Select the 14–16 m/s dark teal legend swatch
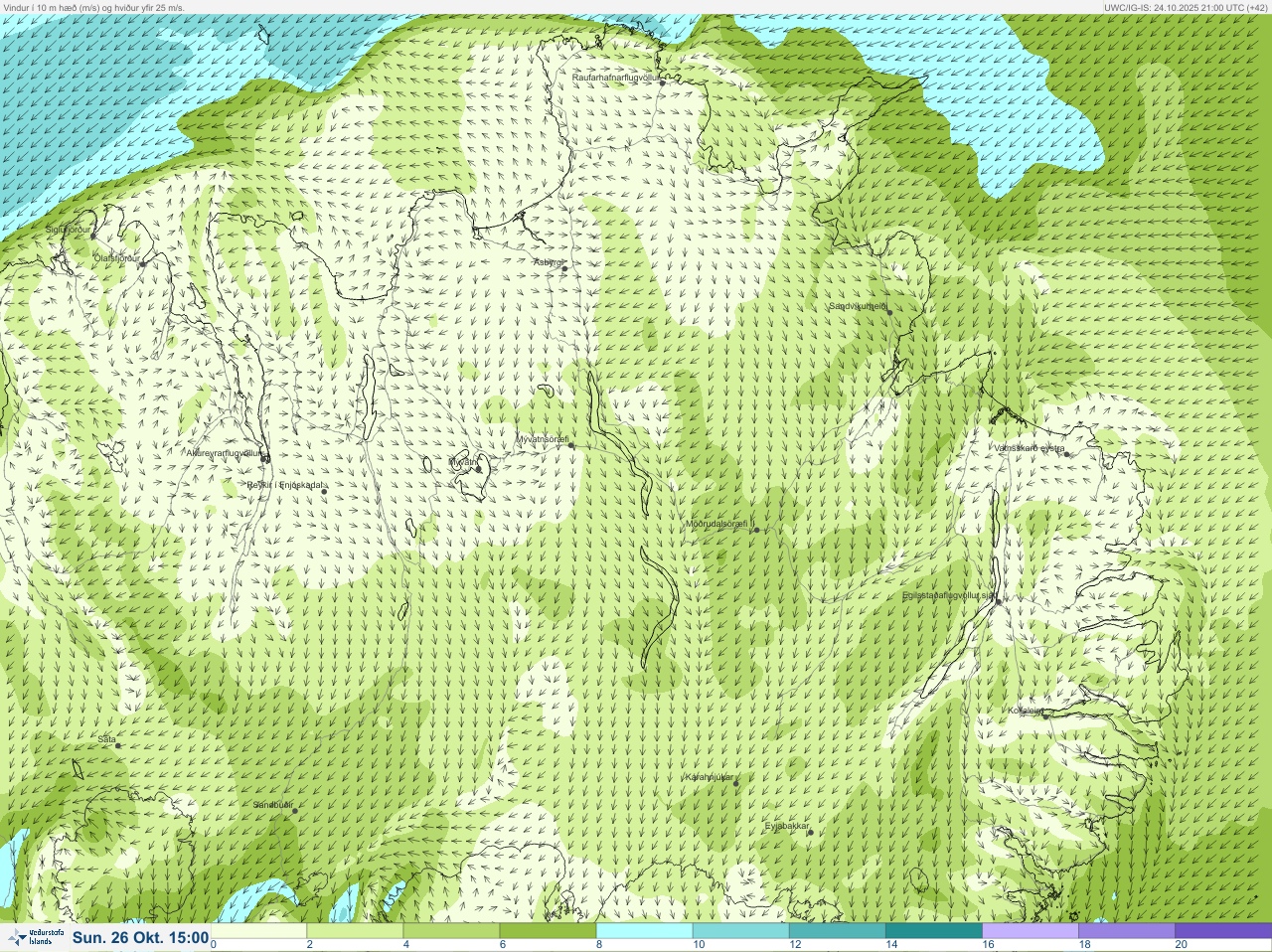 933,931
